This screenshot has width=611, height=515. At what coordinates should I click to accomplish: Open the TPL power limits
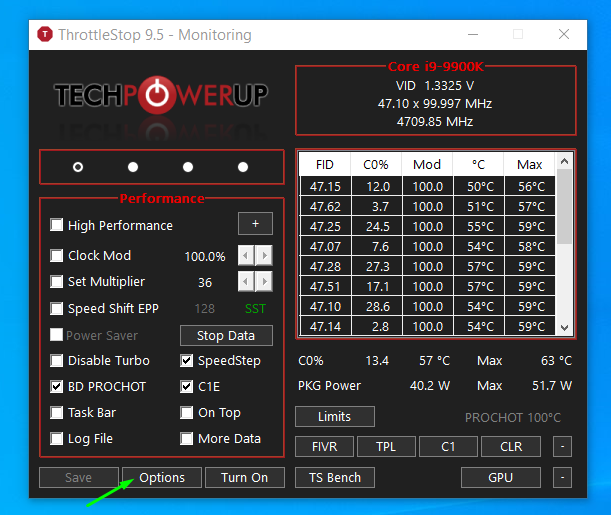[386, 446]
